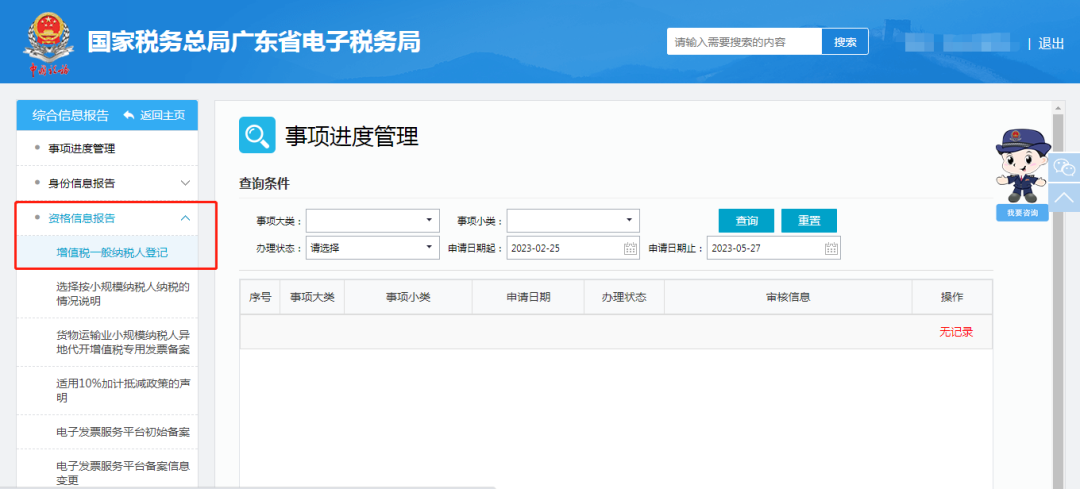Open the 申请日期起 calendar icon
Viewport: 1080px width, 489px height.
click(x=630, y=249)
